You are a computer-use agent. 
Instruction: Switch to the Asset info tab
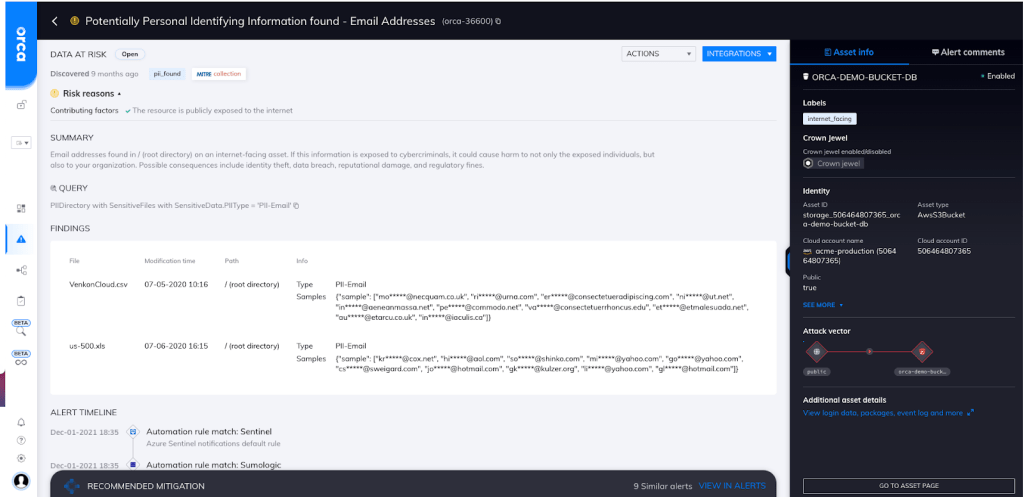[847, 52]
